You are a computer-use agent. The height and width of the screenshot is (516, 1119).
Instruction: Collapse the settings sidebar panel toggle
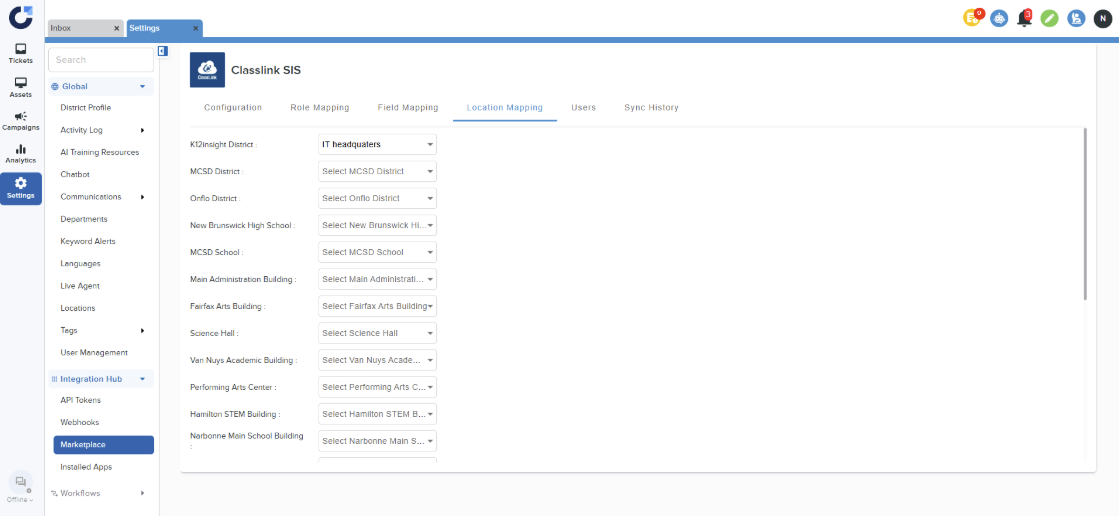(x=162, y=51)
